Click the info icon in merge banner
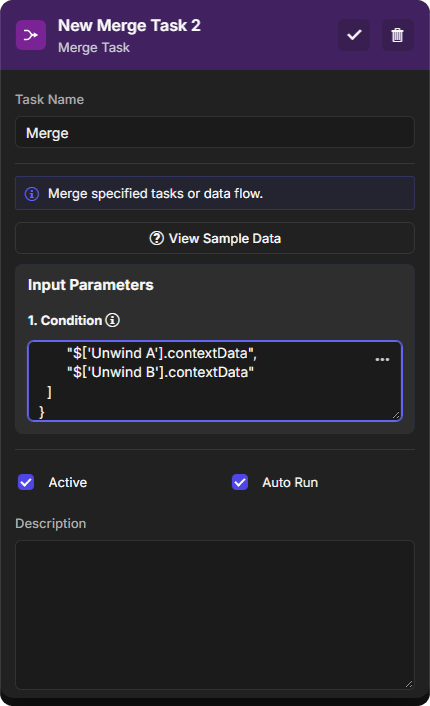The height and width of the screenshot is (706, 430). 32,194
